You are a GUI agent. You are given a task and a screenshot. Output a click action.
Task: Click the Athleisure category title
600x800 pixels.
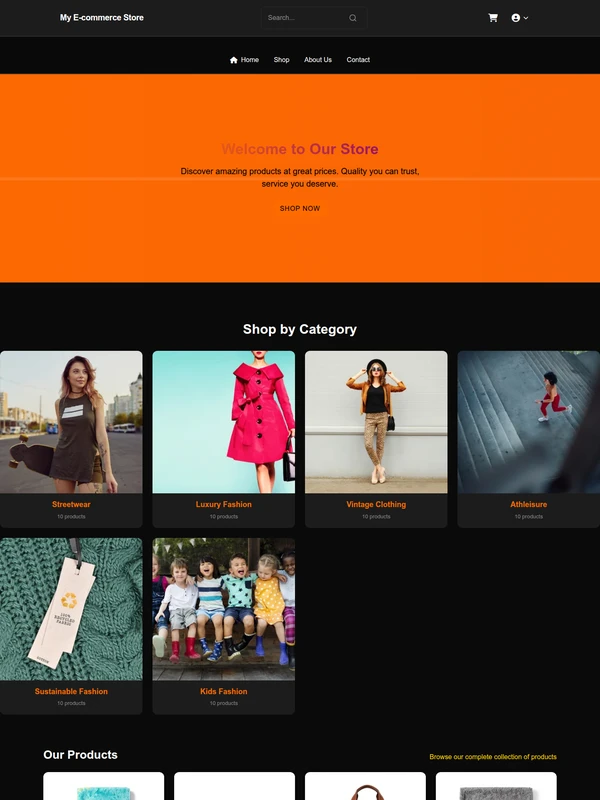(529, 505)
